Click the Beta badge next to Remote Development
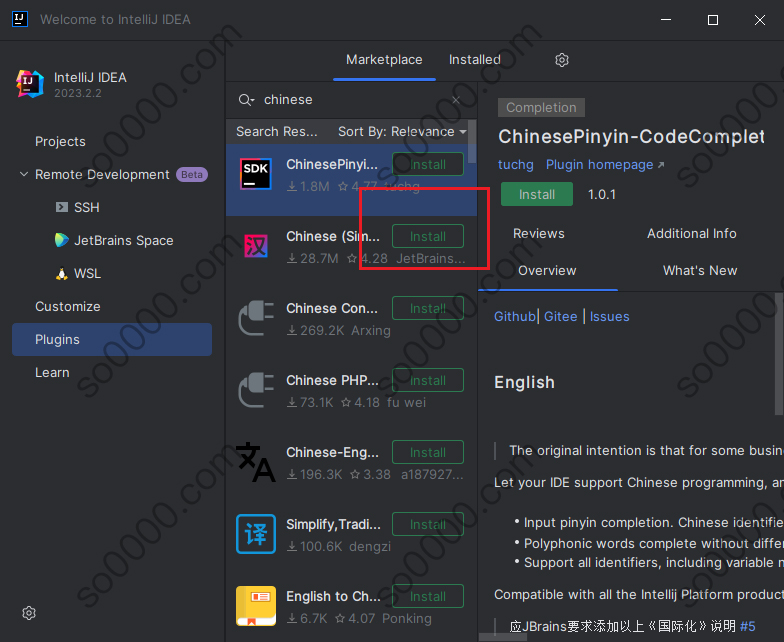Image resolution: width=784 pixels, height=642 pixels. (192, 174)
